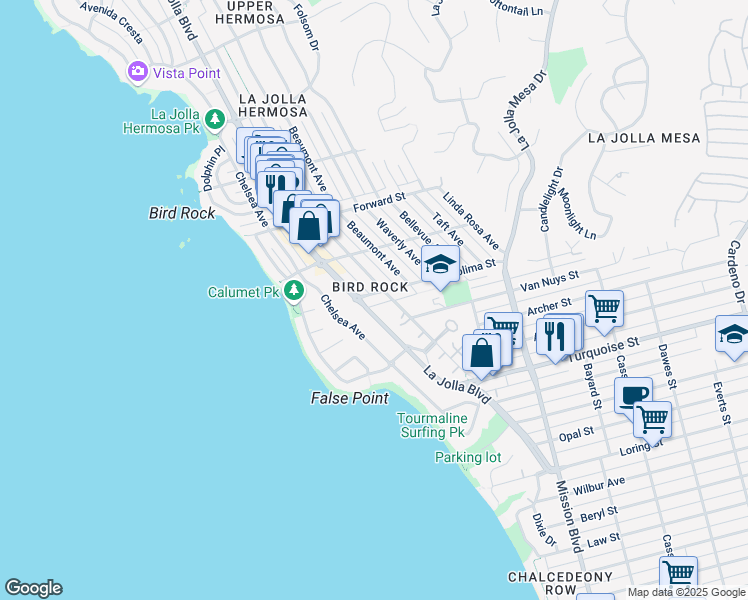The width and height of the screenshot is (748, 600).
Task: Click the UPPER HERMOSA label
Action: coord(249,13)
